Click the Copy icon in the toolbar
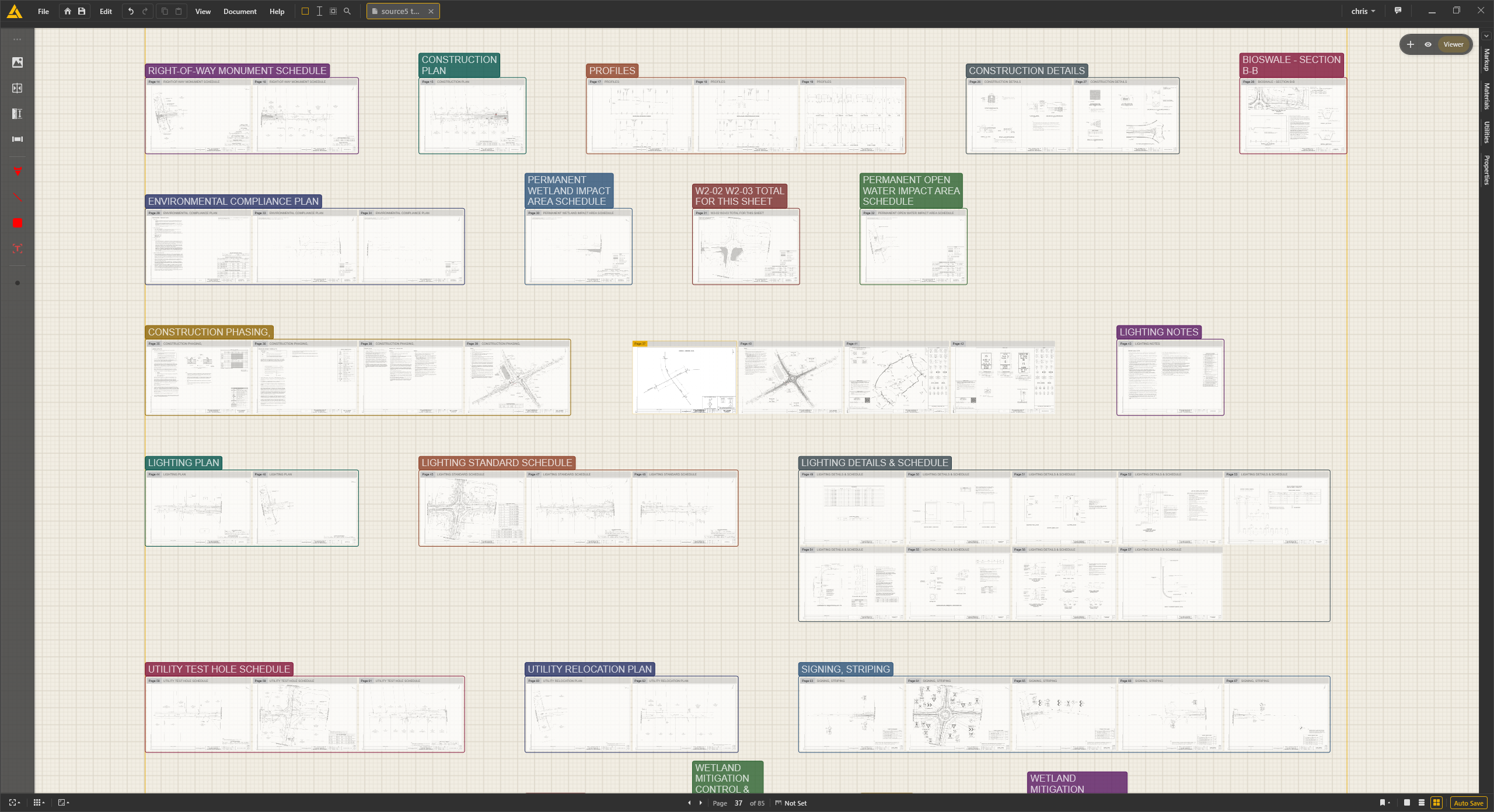Viewport: 1494px width, 812px height. tap(165, 11)
